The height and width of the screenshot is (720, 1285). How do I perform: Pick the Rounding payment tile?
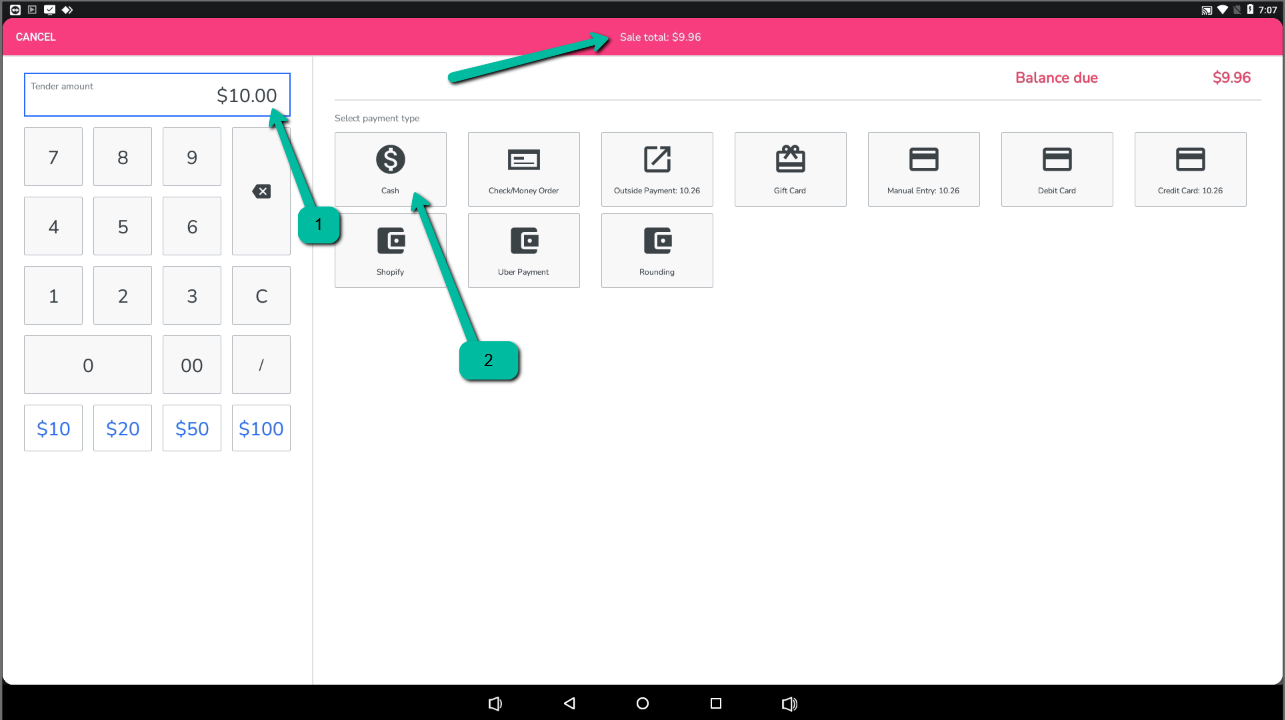pyautogui.click(x=657, y=250)
